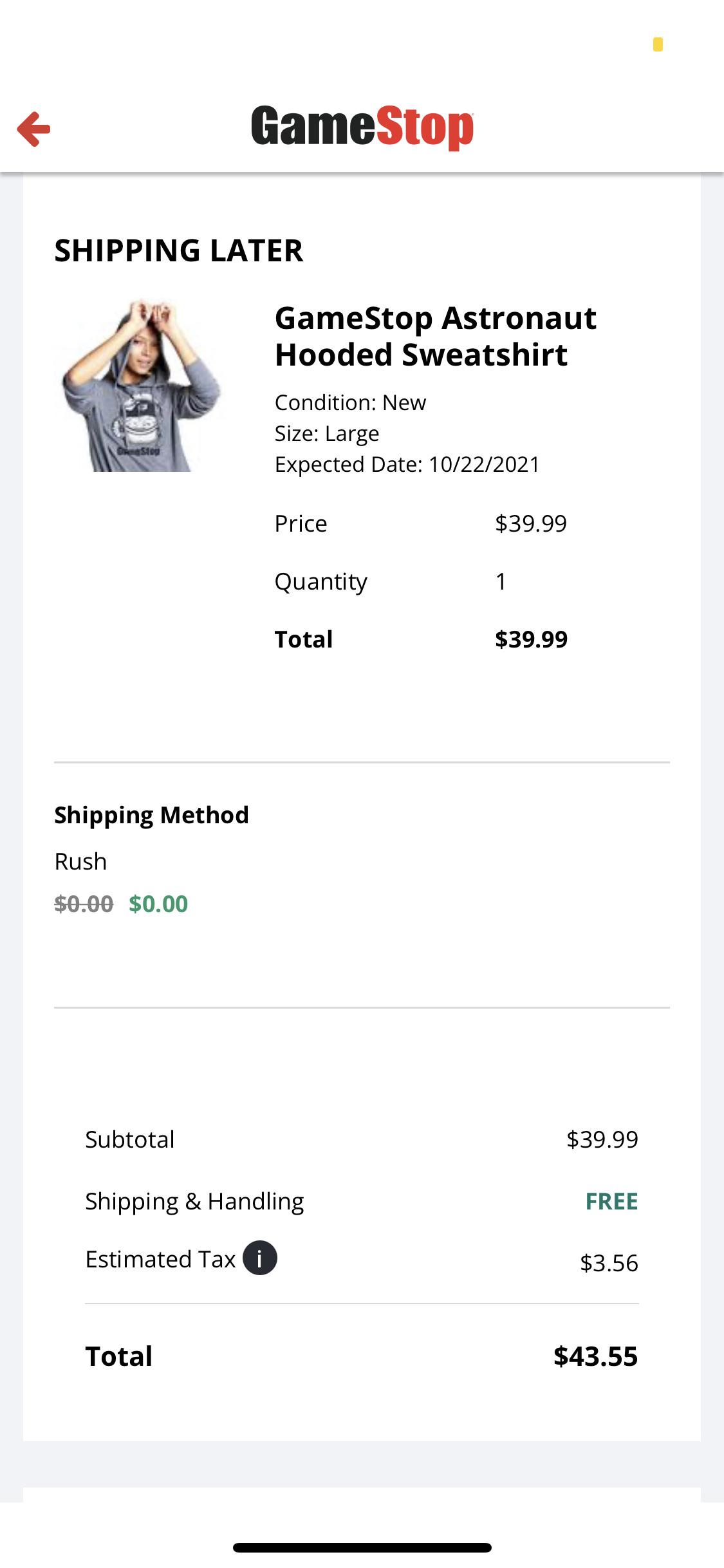This screenshot has height=1568, width=724.
Task: Tap the order Total $43.55 amount
Action: click(x=595, y=1356)
